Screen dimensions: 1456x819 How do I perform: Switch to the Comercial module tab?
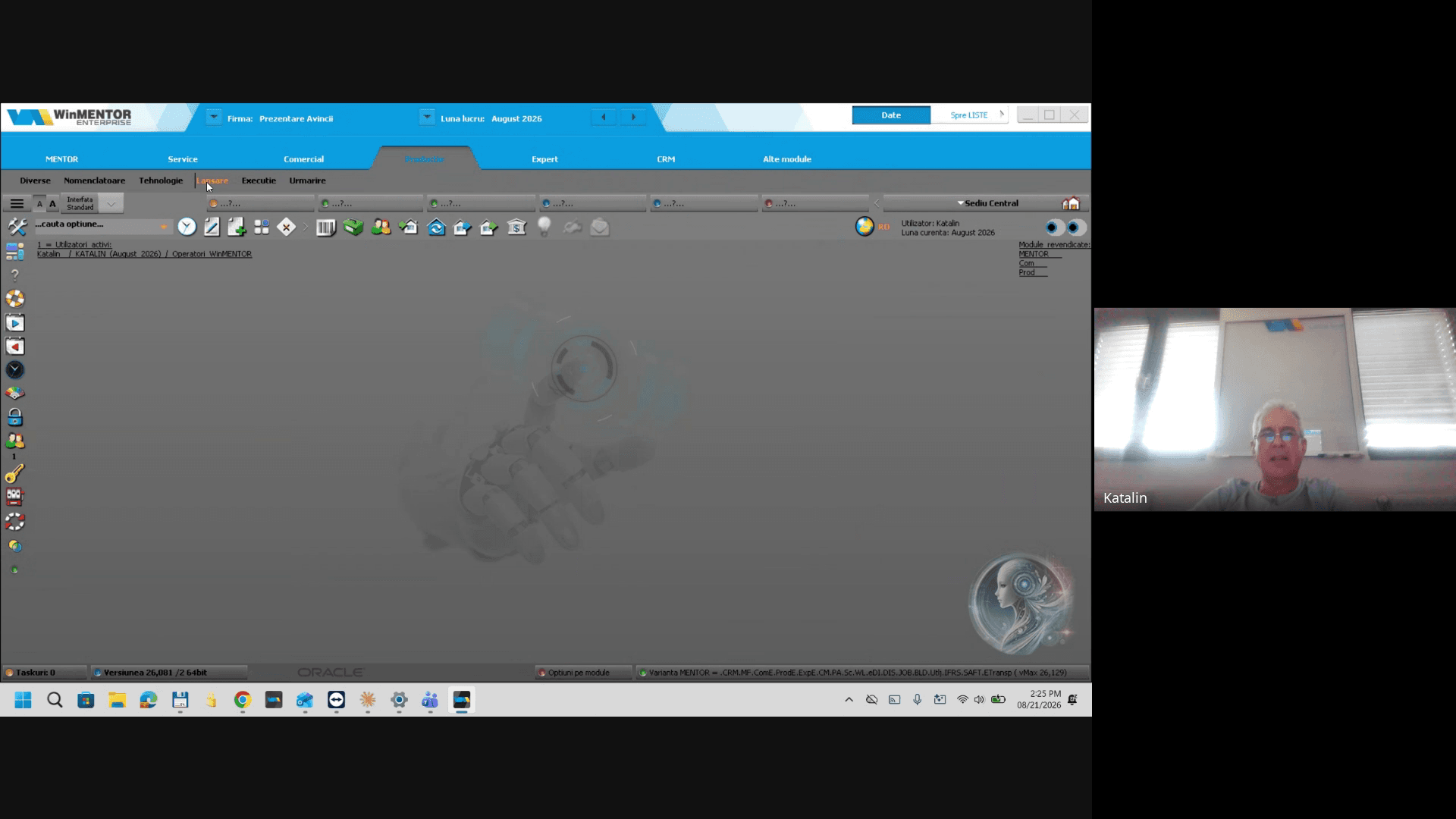pyautogui.click(x=303, y=159)
